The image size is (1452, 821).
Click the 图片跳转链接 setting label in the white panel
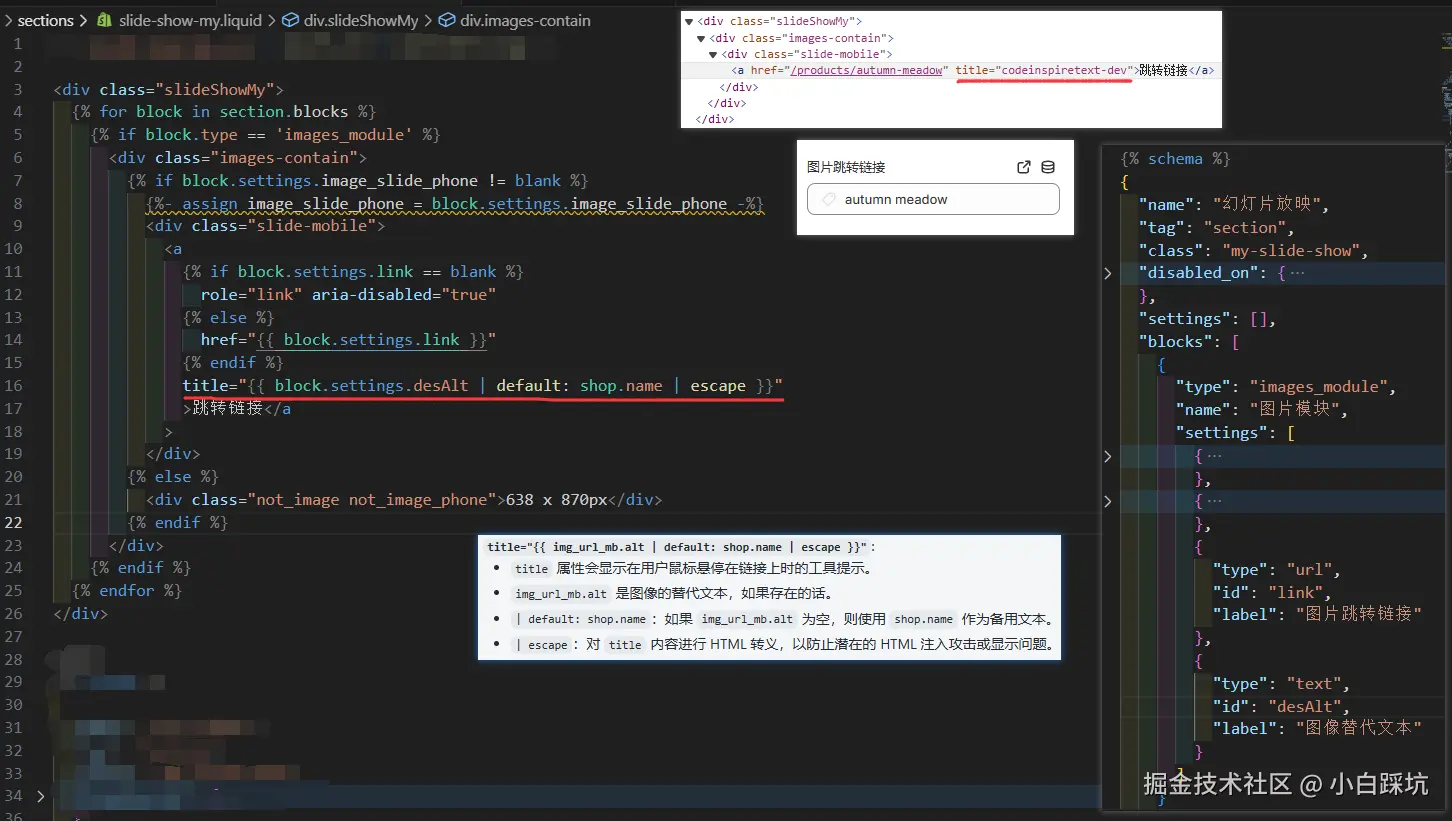[x=846, y=167]
